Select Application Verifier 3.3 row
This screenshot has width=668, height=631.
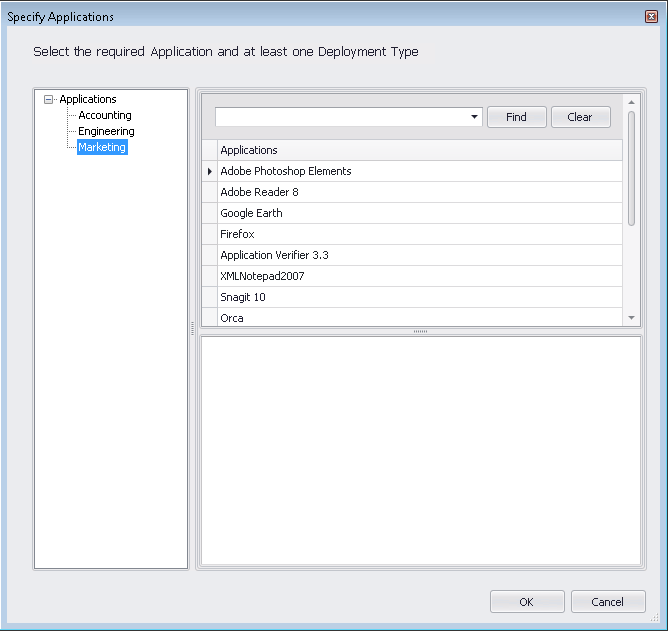[275, 255]
